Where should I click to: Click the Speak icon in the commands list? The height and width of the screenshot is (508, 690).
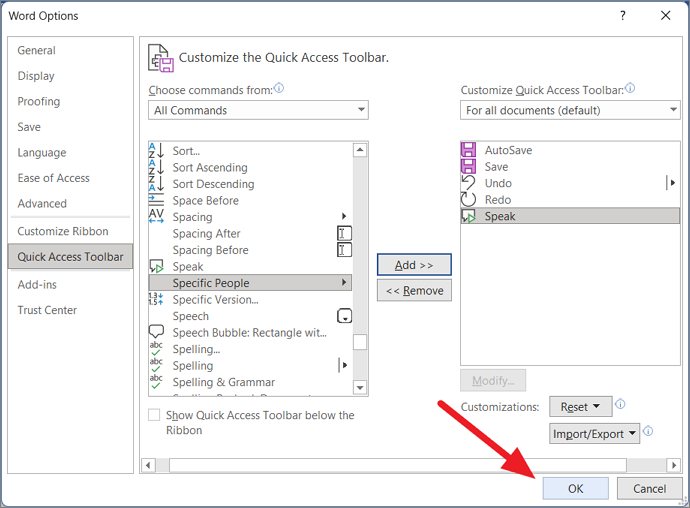(157, 266)
